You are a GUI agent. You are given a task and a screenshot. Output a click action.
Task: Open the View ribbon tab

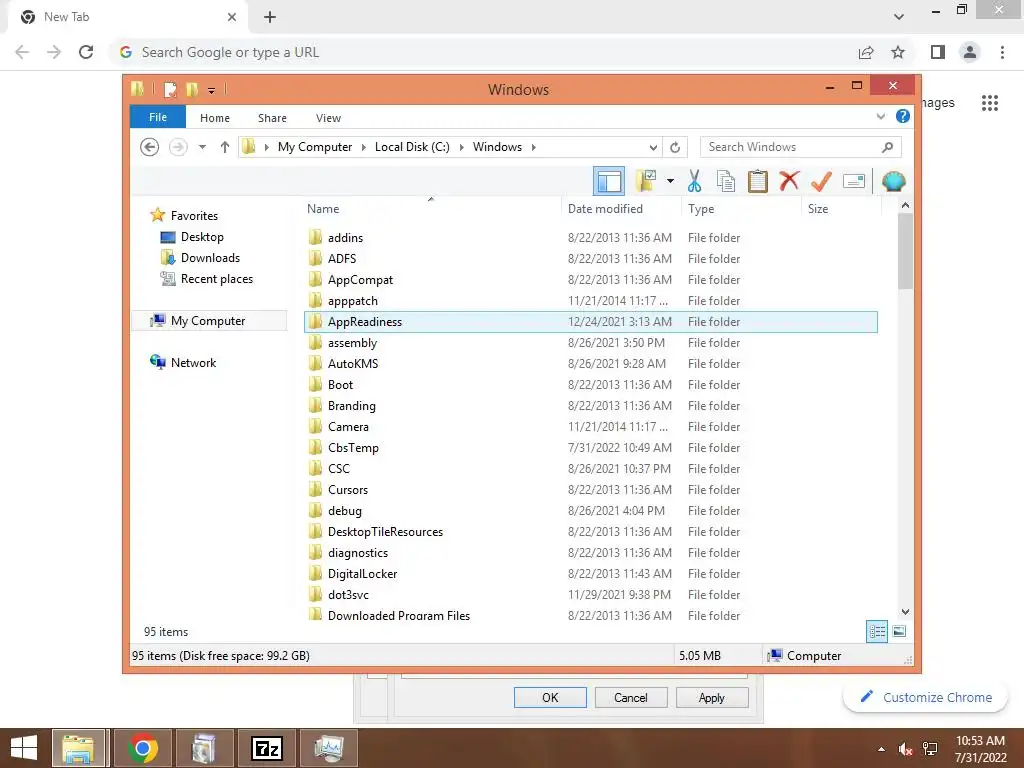point(328,118)
